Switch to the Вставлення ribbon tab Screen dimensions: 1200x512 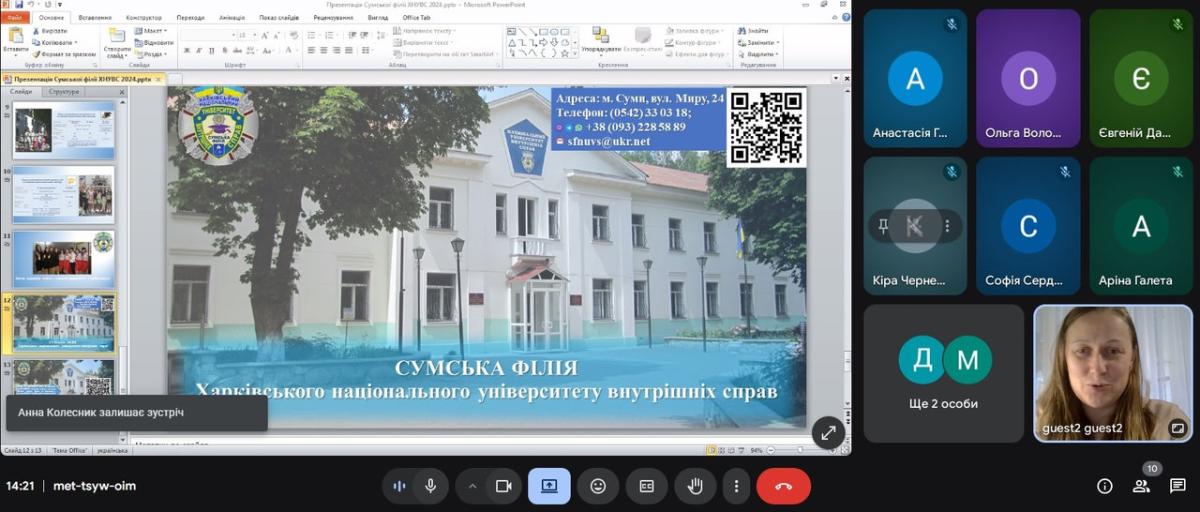click(x=94, y=18)
